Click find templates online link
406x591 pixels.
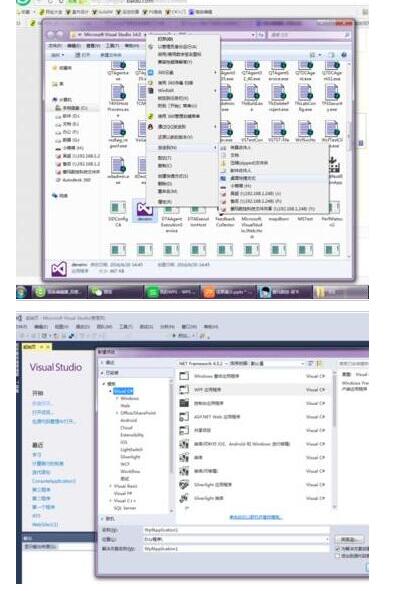[256, 517]
